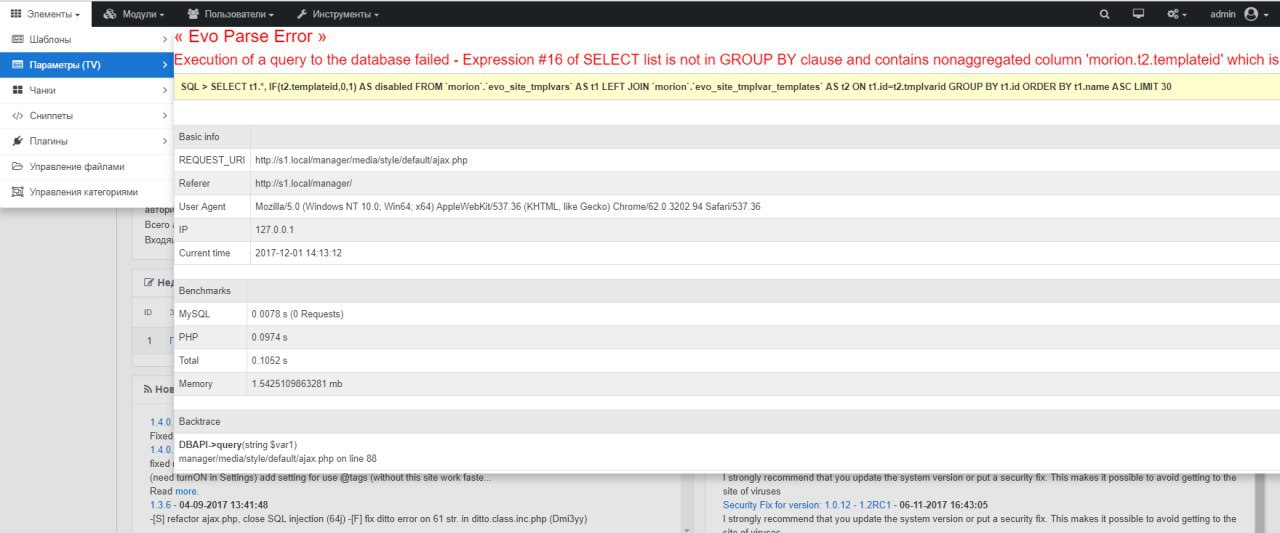Click the admin user avatar icon
This screenshot has width=1280, height=533.
(1250, 14)
